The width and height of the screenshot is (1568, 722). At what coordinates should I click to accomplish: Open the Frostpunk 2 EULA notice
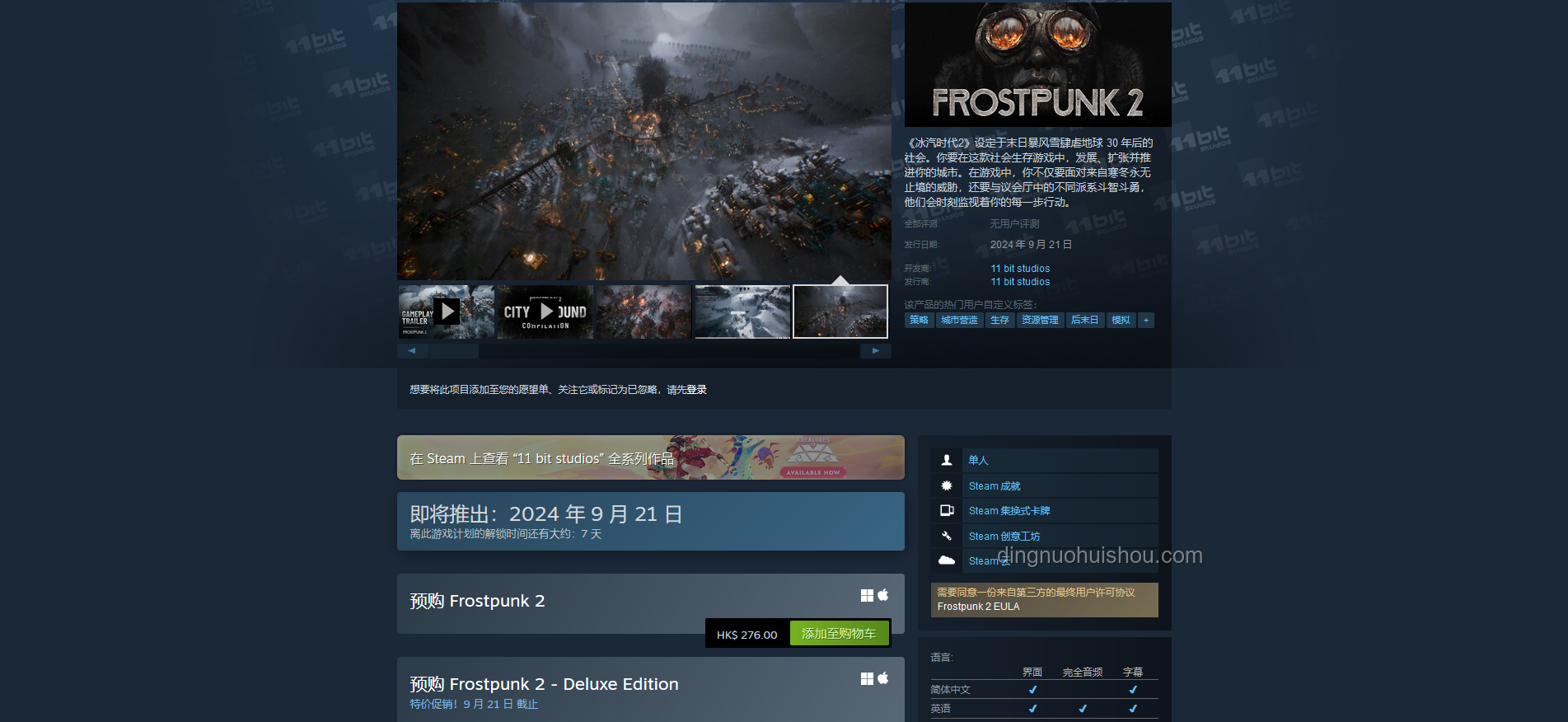(x=1044, y=599)
